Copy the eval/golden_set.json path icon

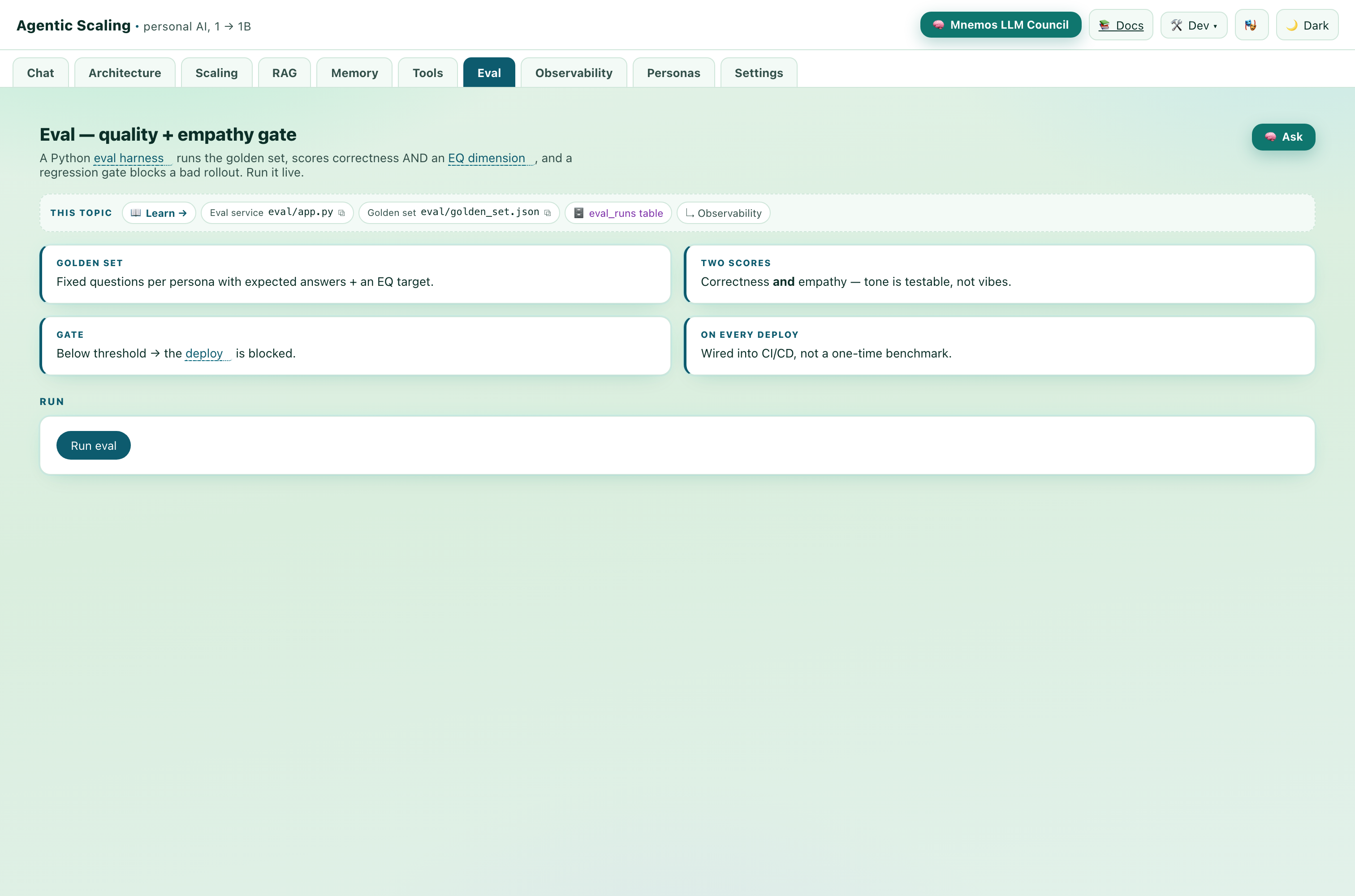point(548,213)
